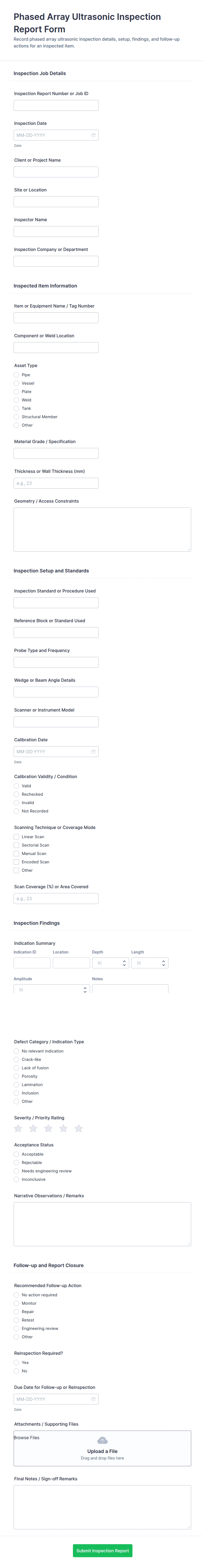Choose Rejectable acceptance status
The image size is (203, 1568).
point(16,1163)
